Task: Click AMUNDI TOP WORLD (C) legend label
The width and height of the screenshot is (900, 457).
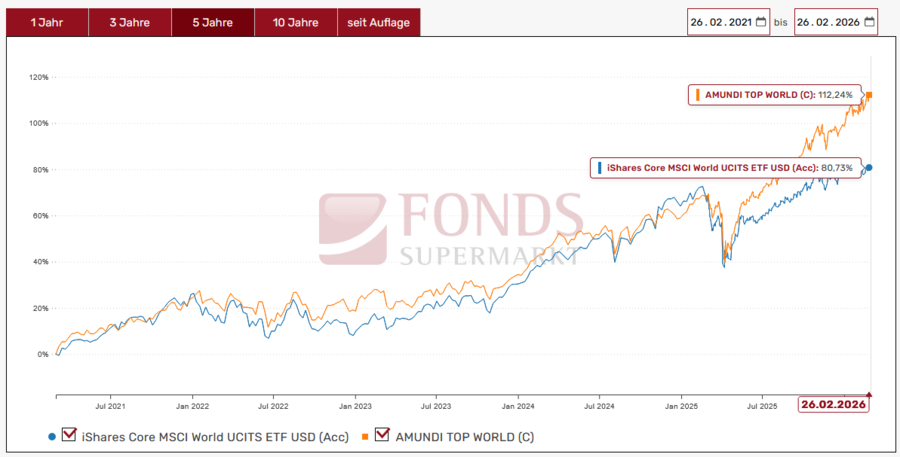Action: pos(464,437)
